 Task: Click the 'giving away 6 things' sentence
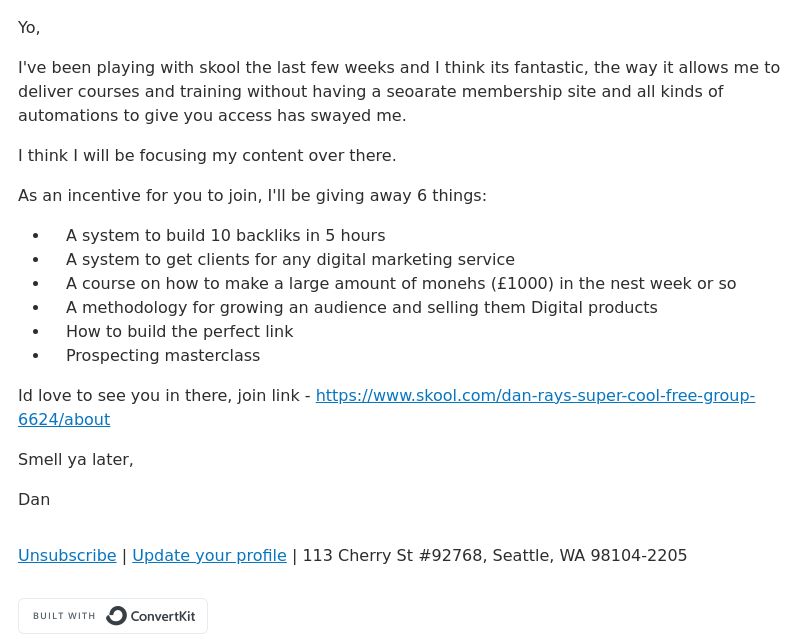pyautogui.click(x=252, y=195)
